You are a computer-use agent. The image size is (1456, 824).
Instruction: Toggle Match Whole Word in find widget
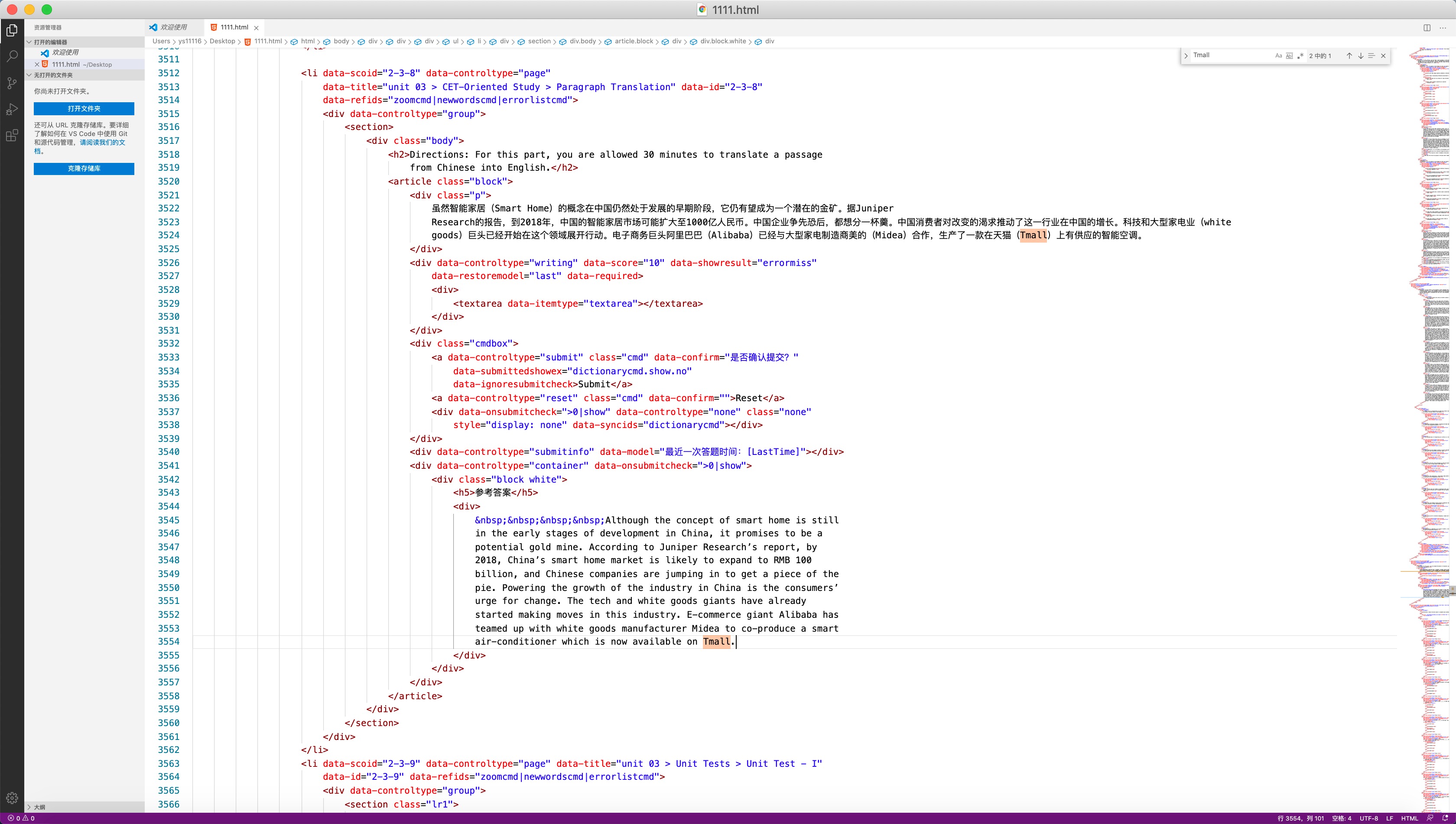click(1289, 55)
